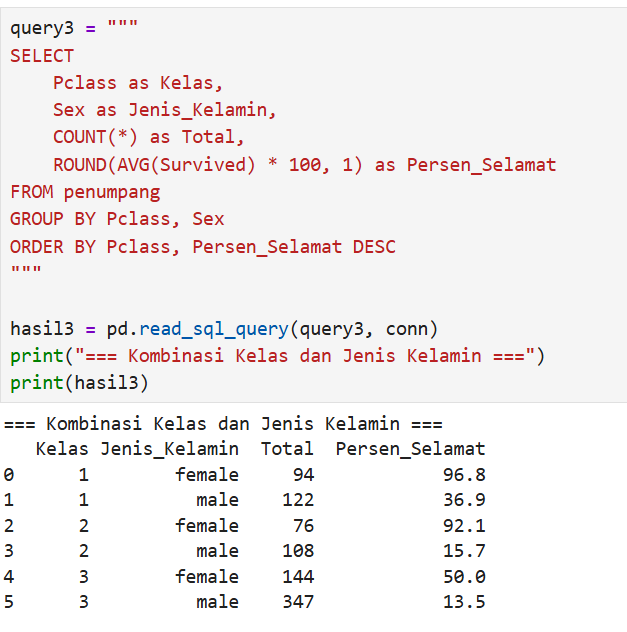Screen dimensions: 627x632
Task: Click the print Kombinasi Kelas string line
Action: pos(278,356)
